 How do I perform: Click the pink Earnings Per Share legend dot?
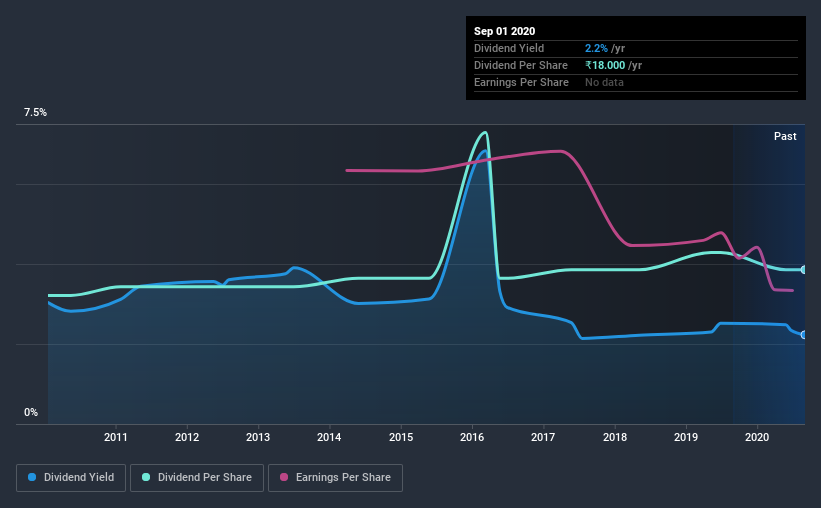tap(284, 477)
